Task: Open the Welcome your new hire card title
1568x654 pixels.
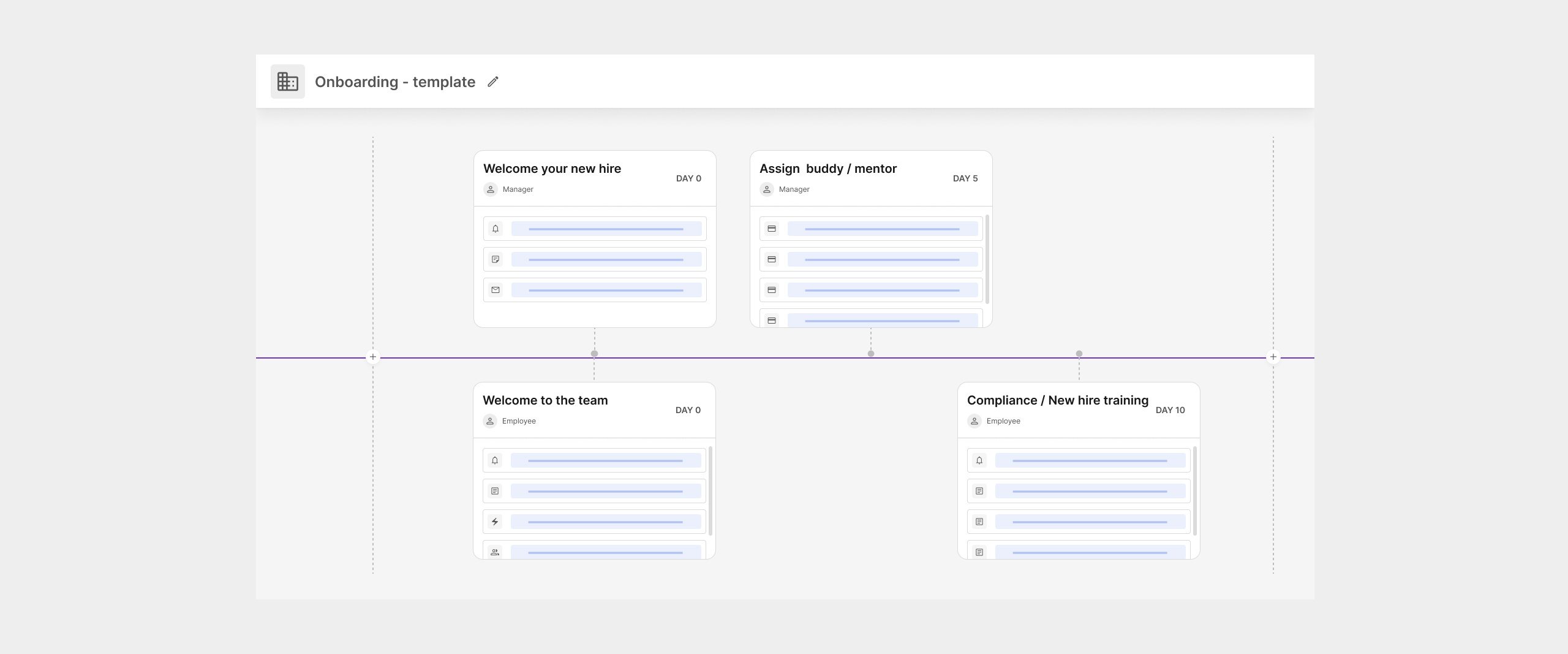Action: (x=552, y=169)
